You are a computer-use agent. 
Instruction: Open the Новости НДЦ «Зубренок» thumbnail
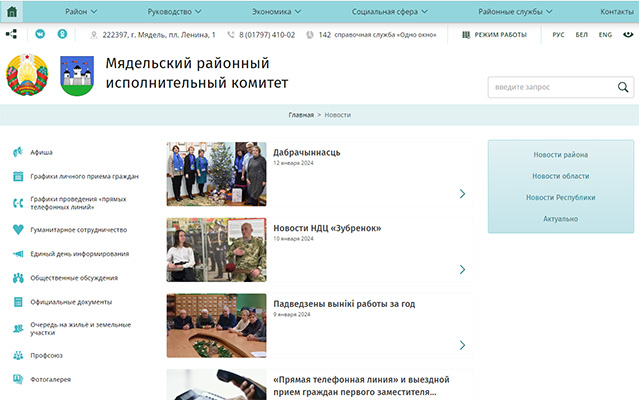(216, 250)
